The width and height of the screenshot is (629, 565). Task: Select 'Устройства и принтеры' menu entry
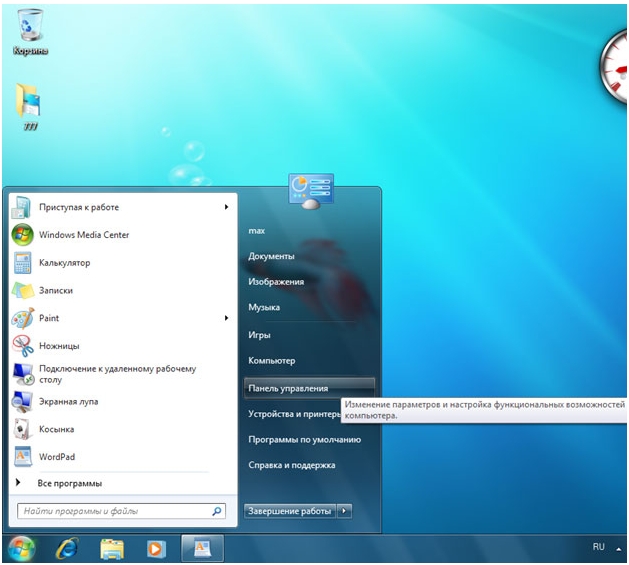click(x=295, y=414)
